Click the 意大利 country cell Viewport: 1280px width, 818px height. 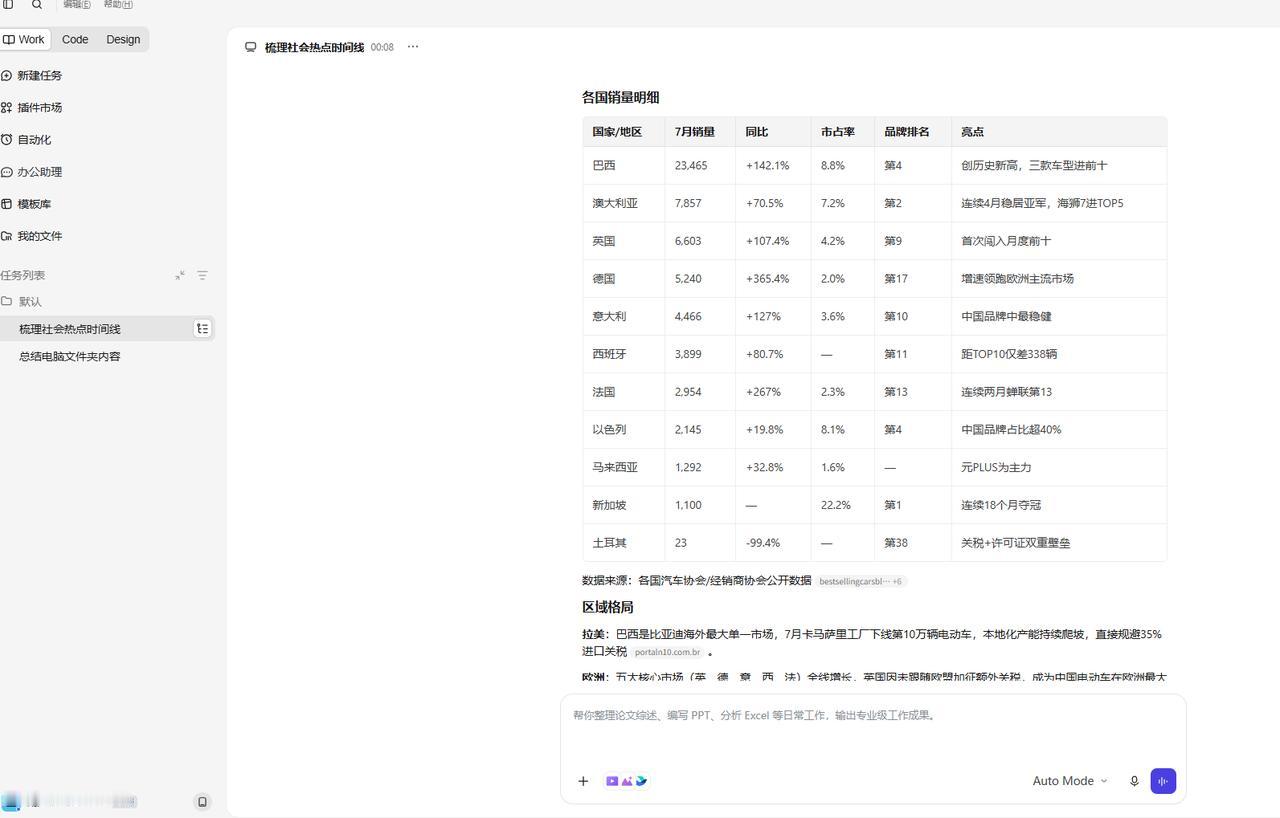click(609, 317)
